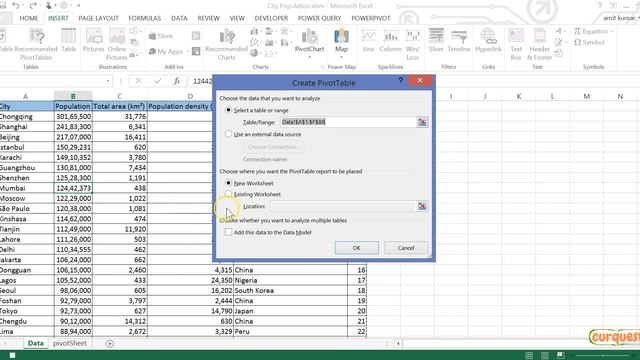This screenshot has width=640, height=360.
Task: Click the South Korea cell
Action: [290, 291]
